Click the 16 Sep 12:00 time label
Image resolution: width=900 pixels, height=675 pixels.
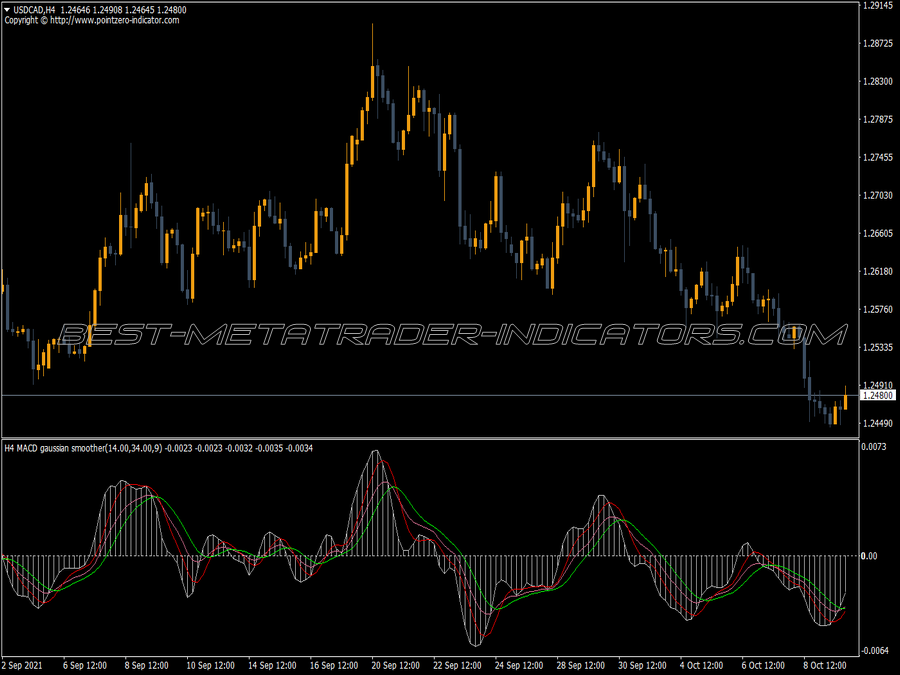point(333,665)
